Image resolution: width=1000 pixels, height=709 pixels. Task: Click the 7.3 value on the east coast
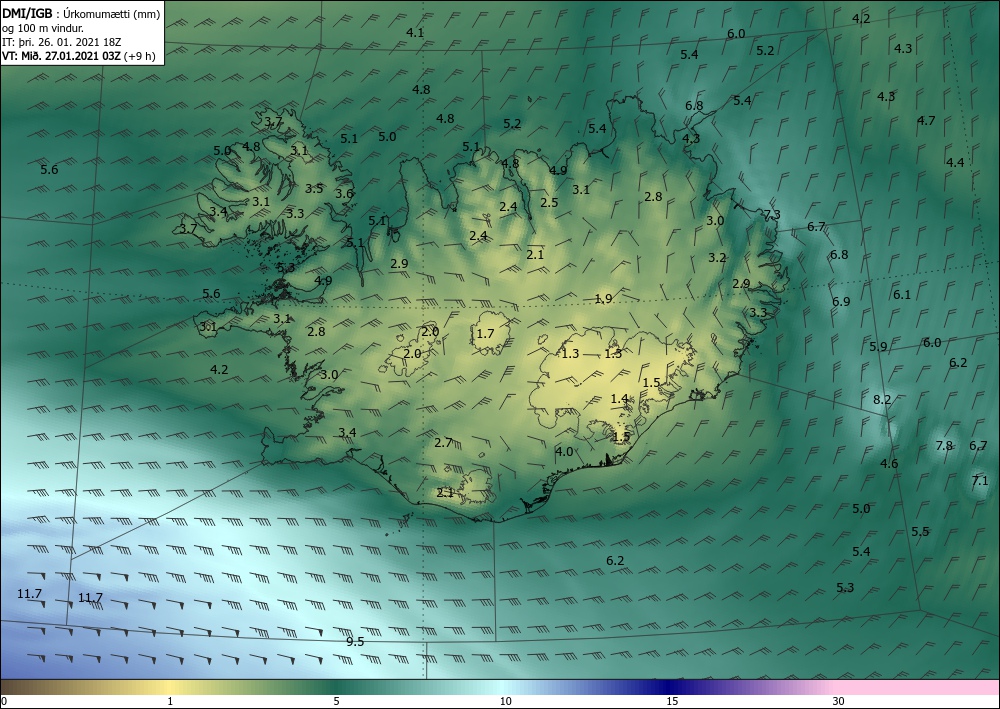pyautogui.click(x=772, y=215)
